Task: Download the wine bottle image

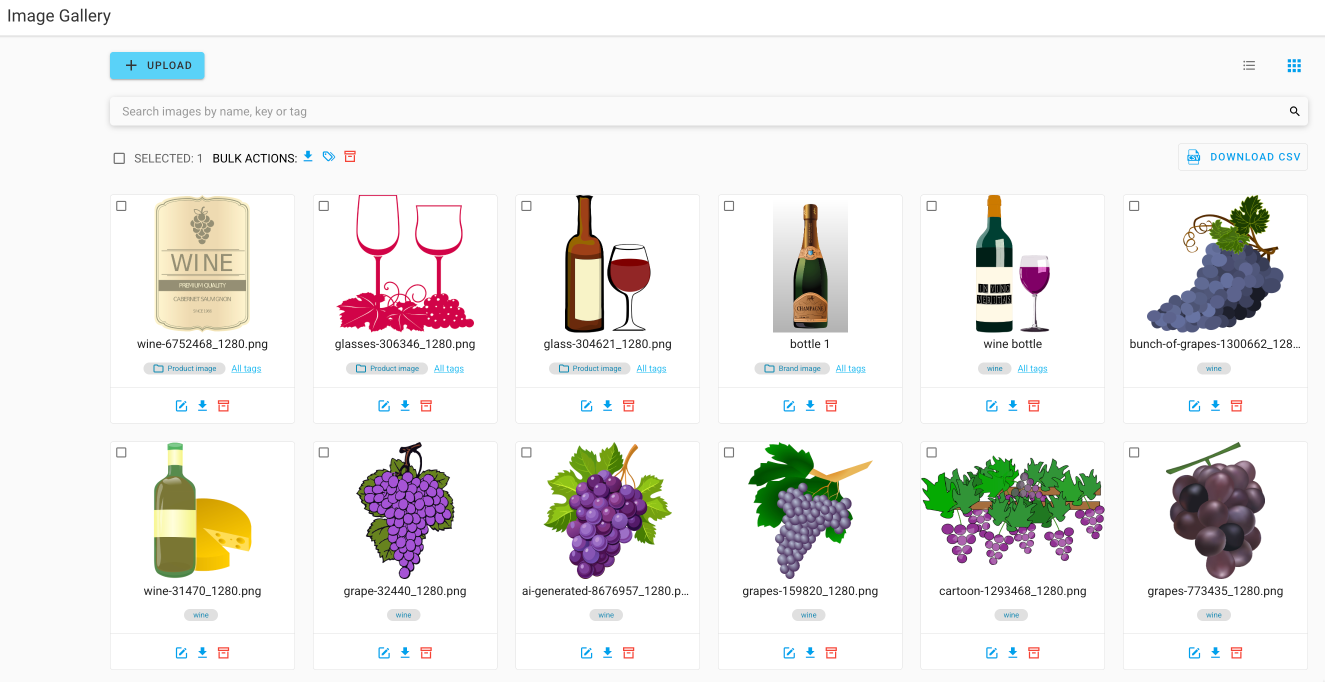Action: (x=1013, y=405)
